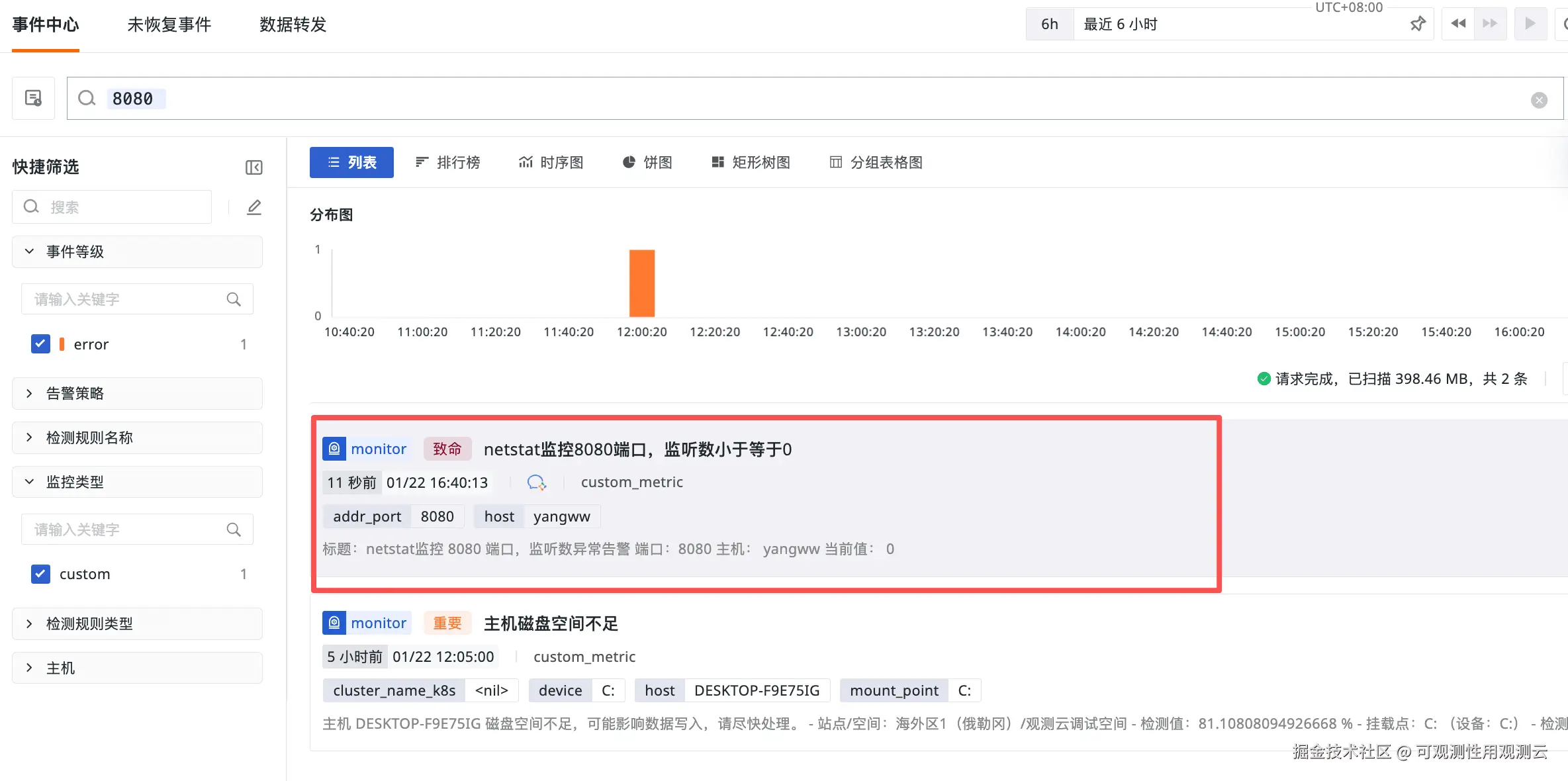Click the edit quick filters pencil icon
Screen dimensions: 1568x781
tap(254, 207)
